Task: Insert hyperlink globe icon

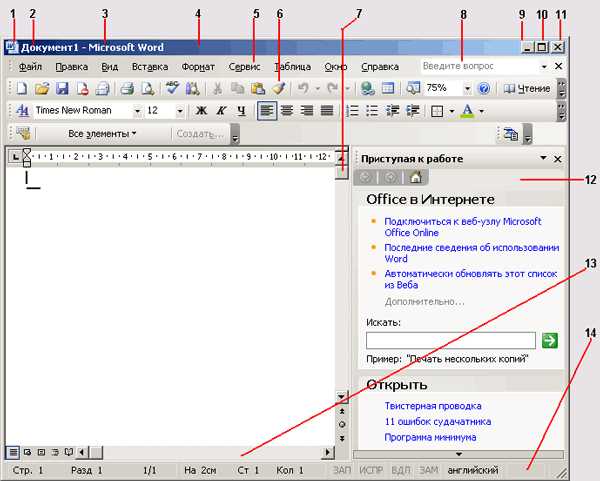Action: click(367, 89)
